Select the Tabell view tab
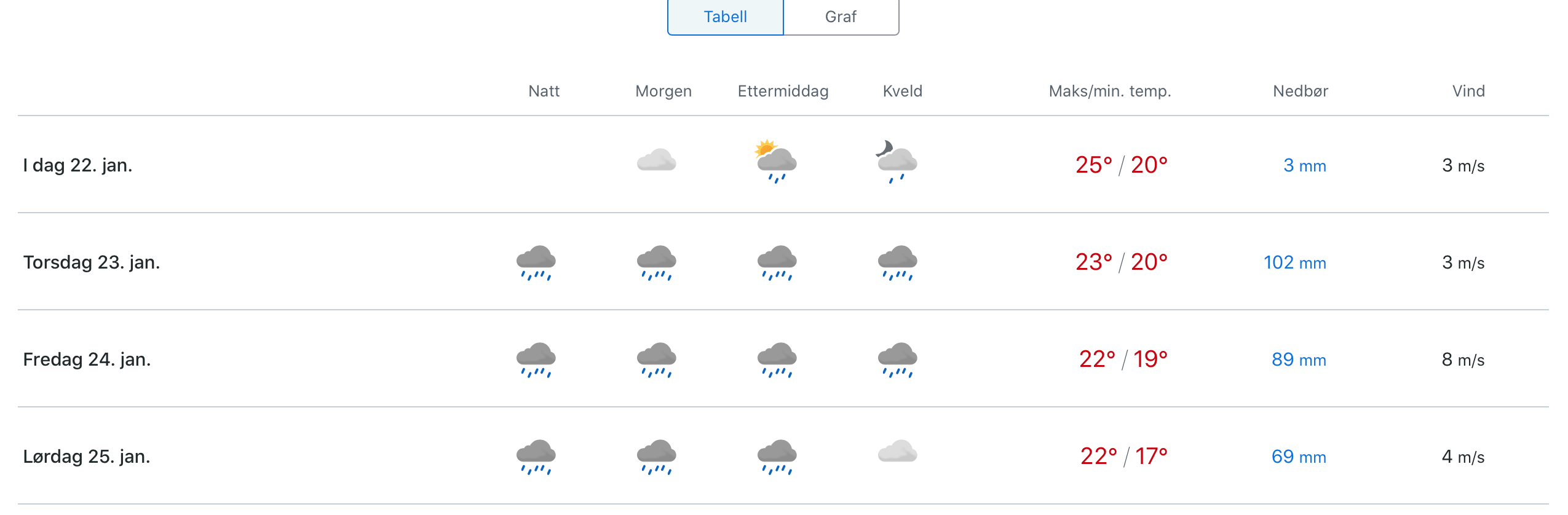The height and width of the screenshot is (515, 1568). click(726, 17)
